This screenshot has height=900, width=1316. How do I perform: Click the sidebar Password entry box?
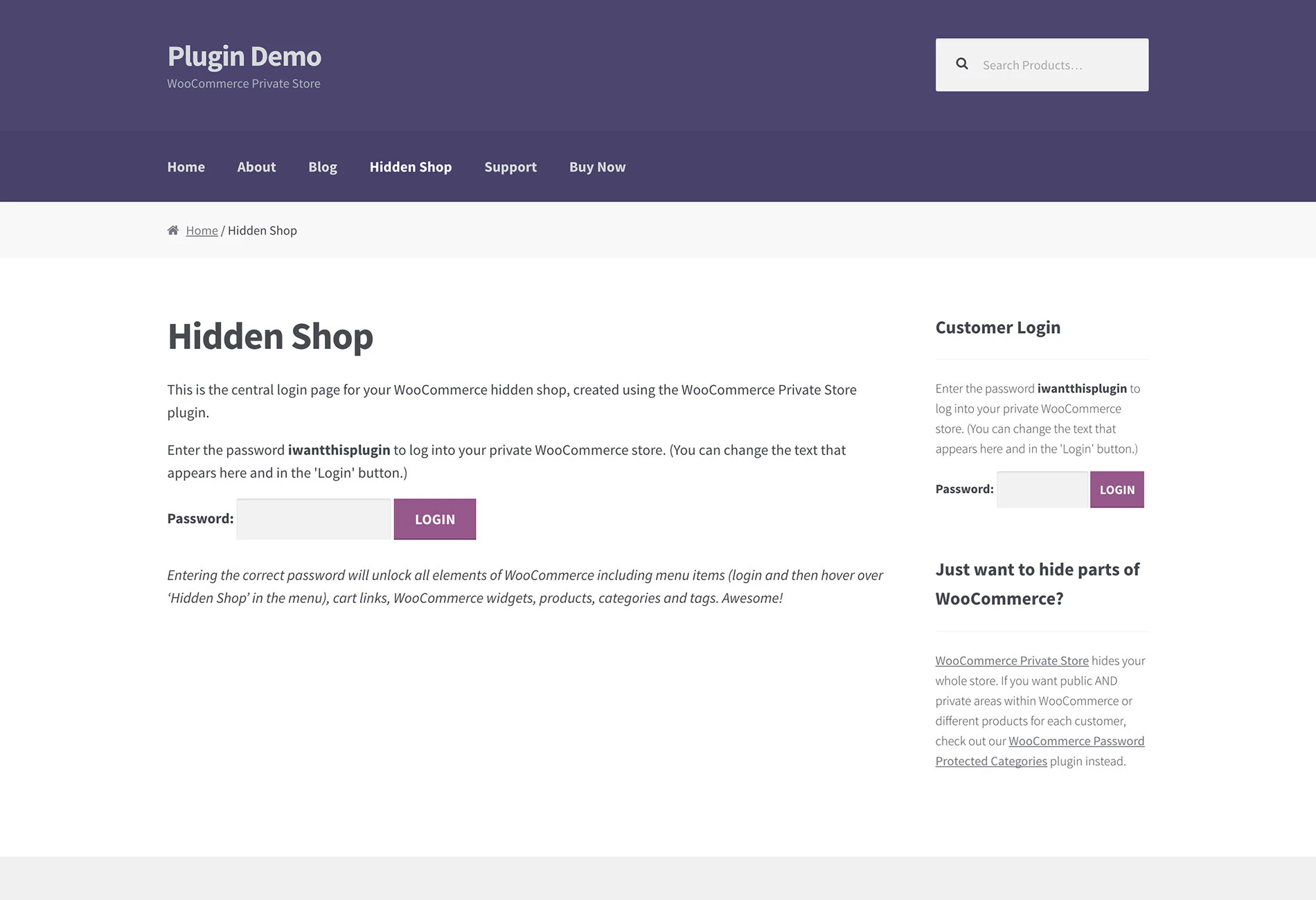(x=1042, y=489)
